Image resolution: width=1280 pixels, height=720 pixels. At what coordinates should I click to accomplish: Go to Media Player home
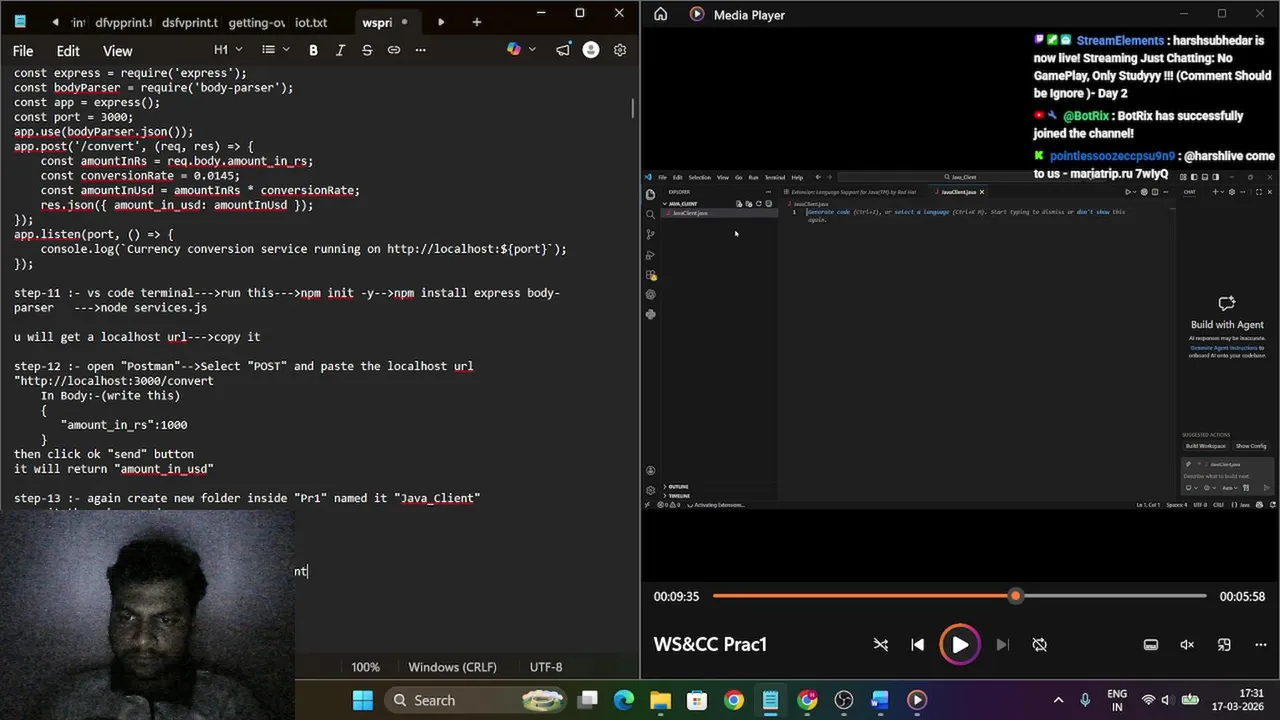[660, 14]
